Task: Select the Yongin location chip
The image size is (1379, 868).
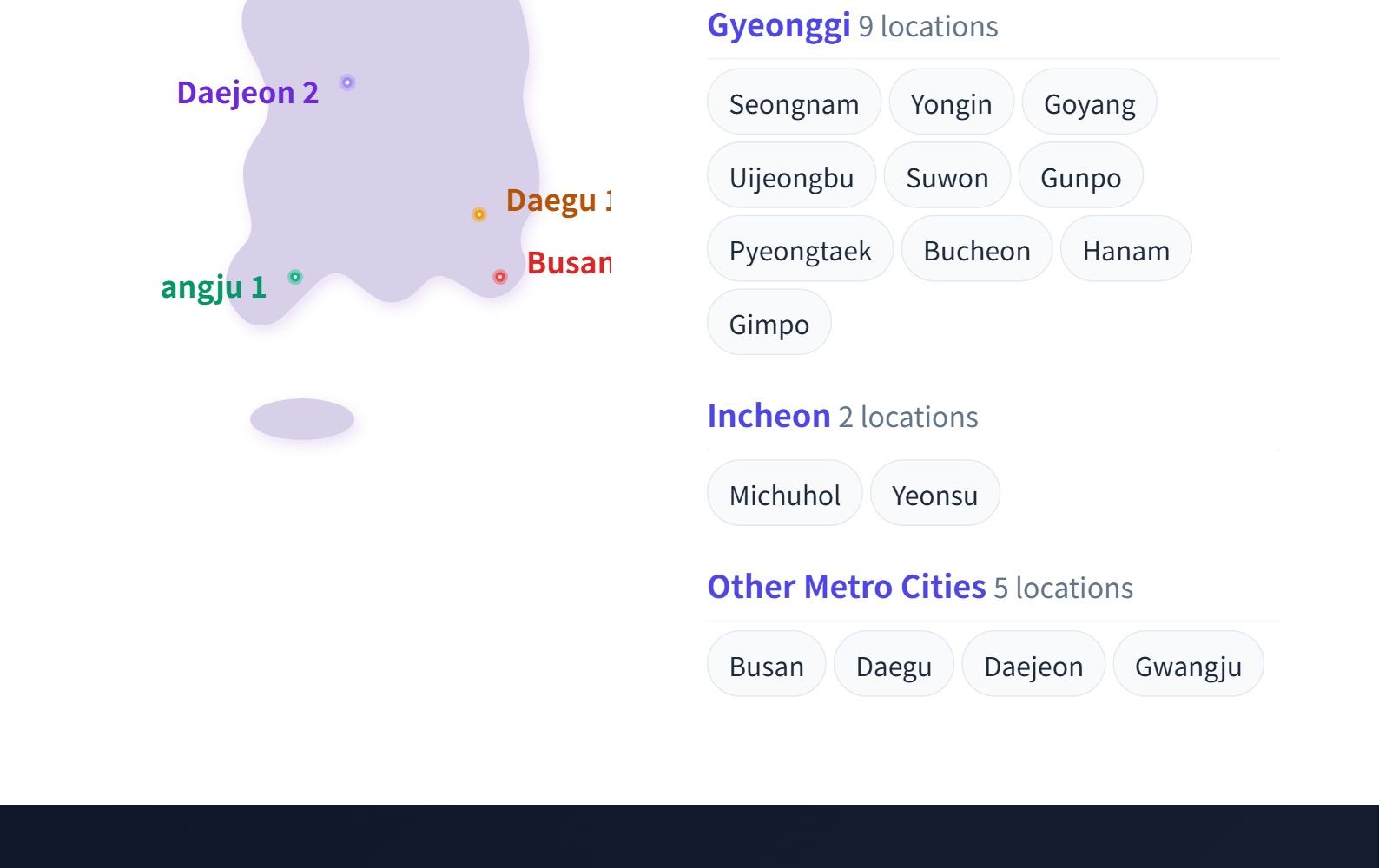Action: [x=951, y=102]
